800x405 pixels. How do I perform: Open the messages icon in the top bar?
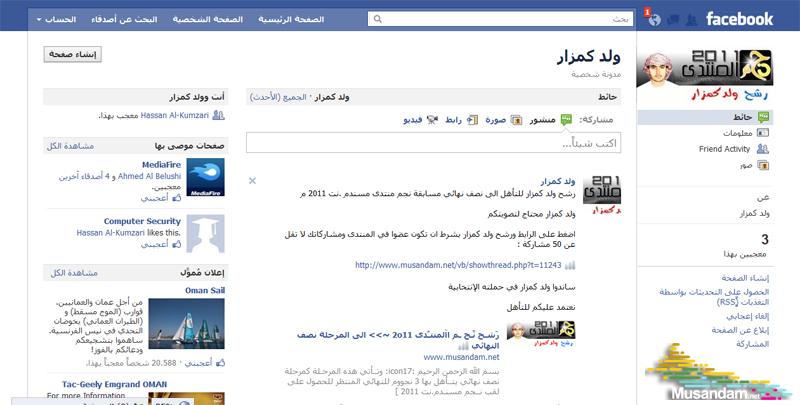click(673, 20)
